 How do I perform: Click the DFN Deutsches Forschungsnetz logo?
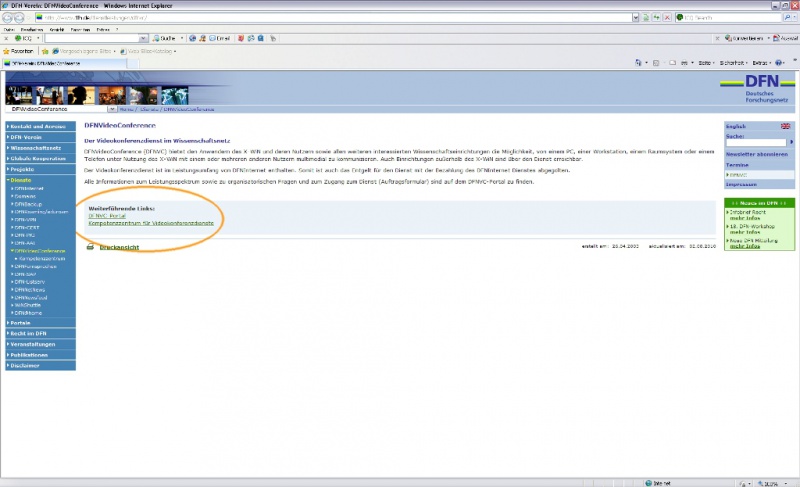click(x=758, y=88)
